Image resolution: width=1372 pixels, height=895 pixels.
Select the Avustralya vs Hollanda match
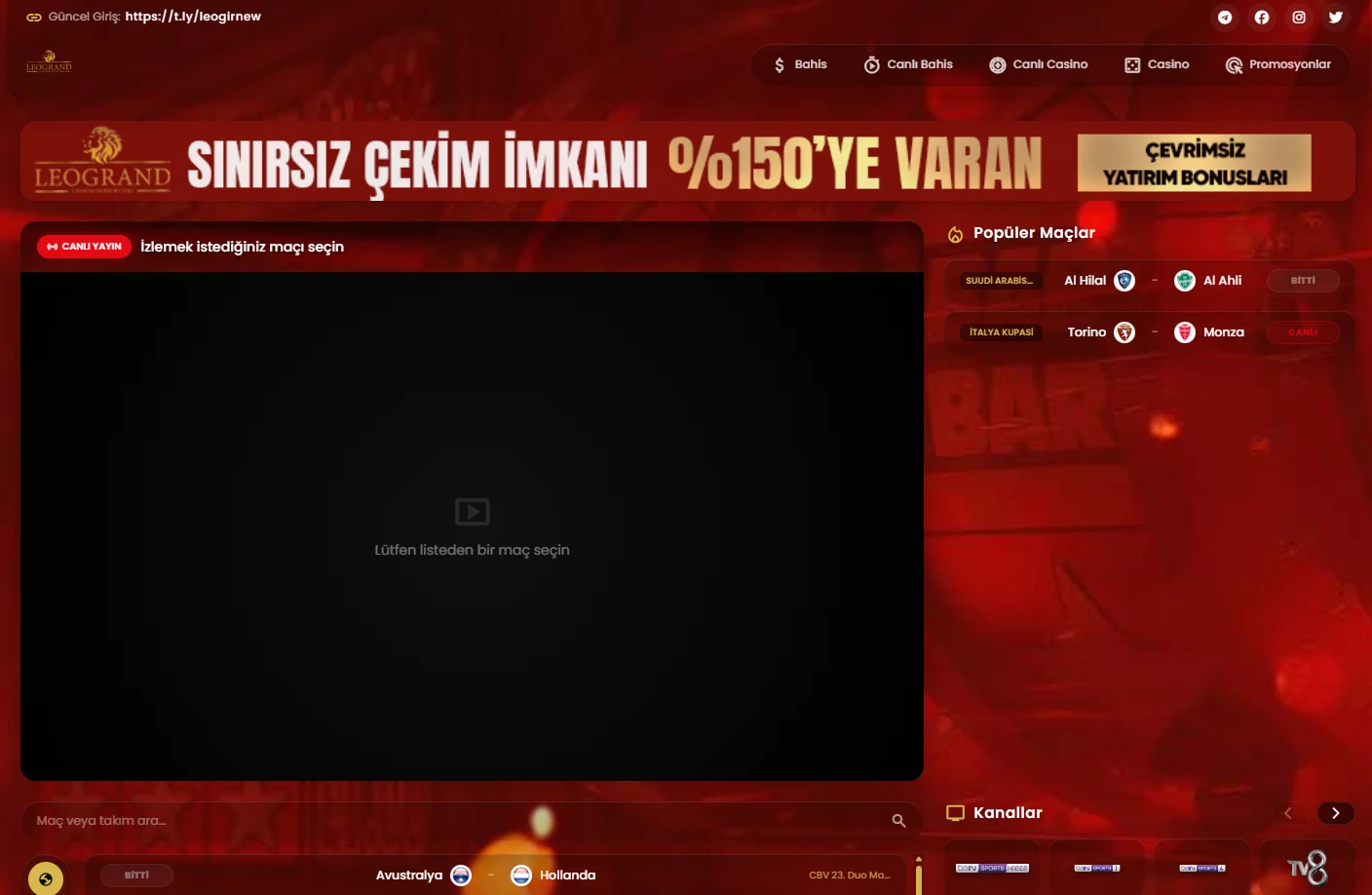tap(495, 876)
